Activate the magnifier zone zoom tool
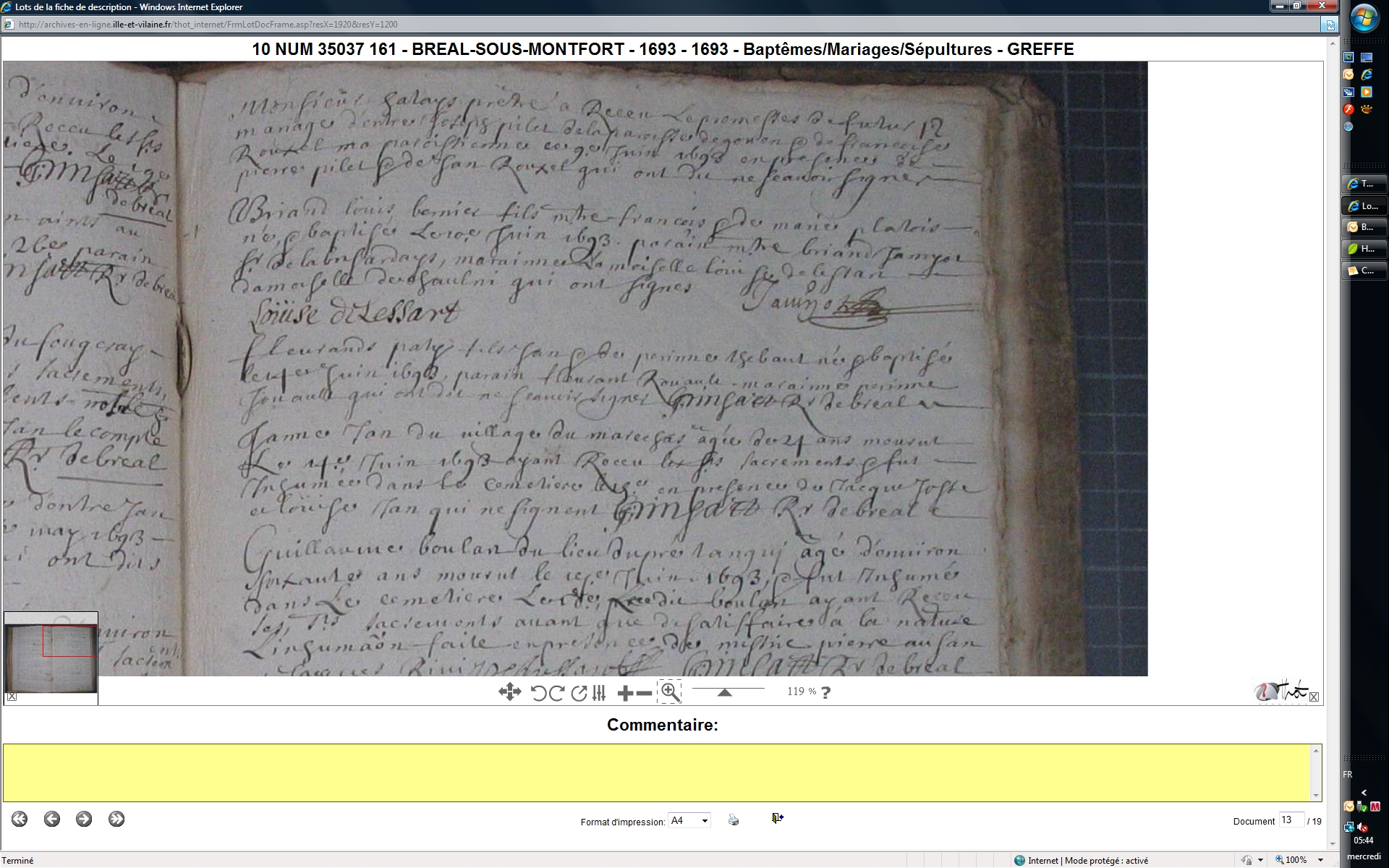 point(670,692)
